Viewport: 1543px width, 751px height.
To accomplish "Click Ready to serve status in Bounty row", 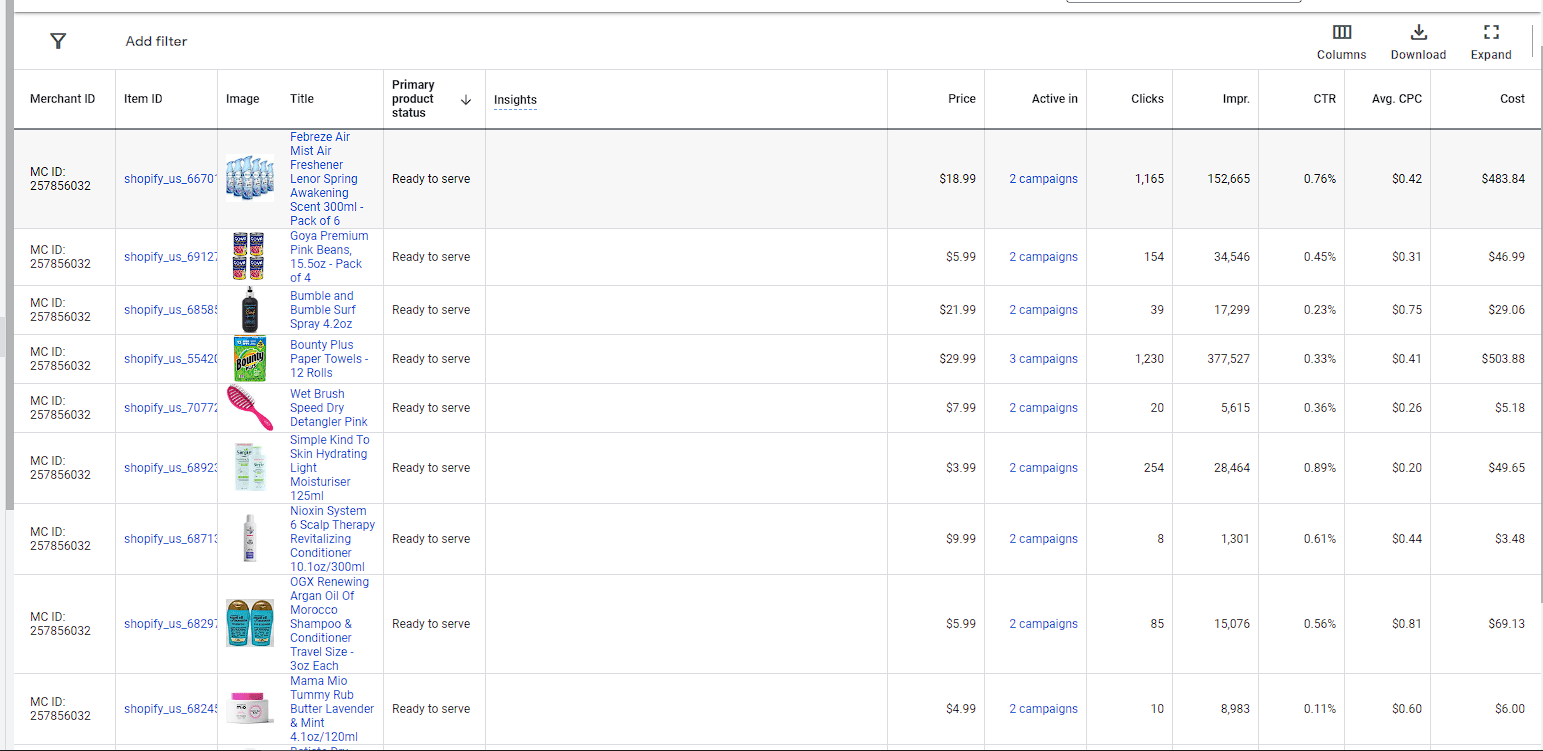I will tap(431, 359).
